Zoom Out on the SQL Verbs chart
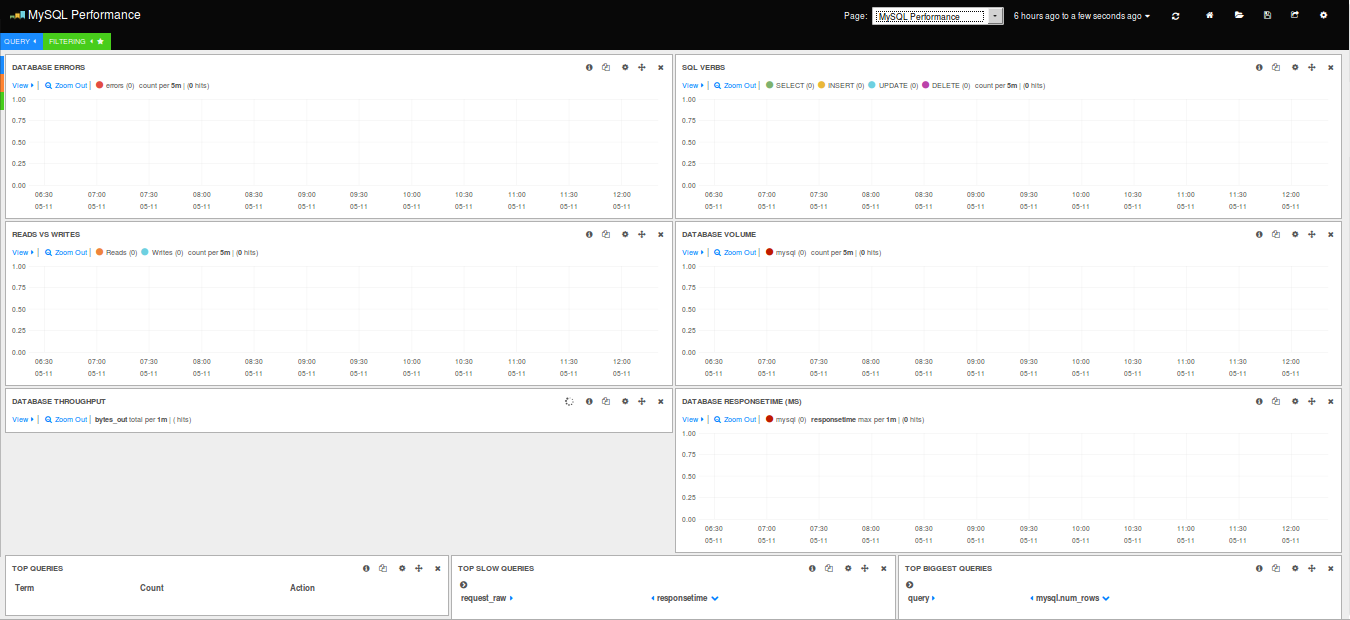The image size is (1350, 620). coord(735,86)
